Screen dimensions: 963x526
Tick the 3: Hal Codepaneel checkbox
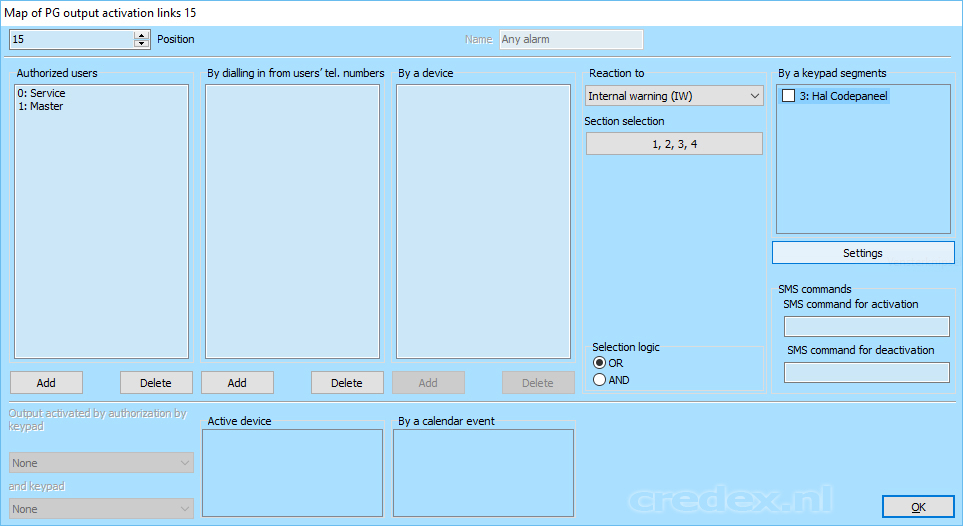[789, 96]
